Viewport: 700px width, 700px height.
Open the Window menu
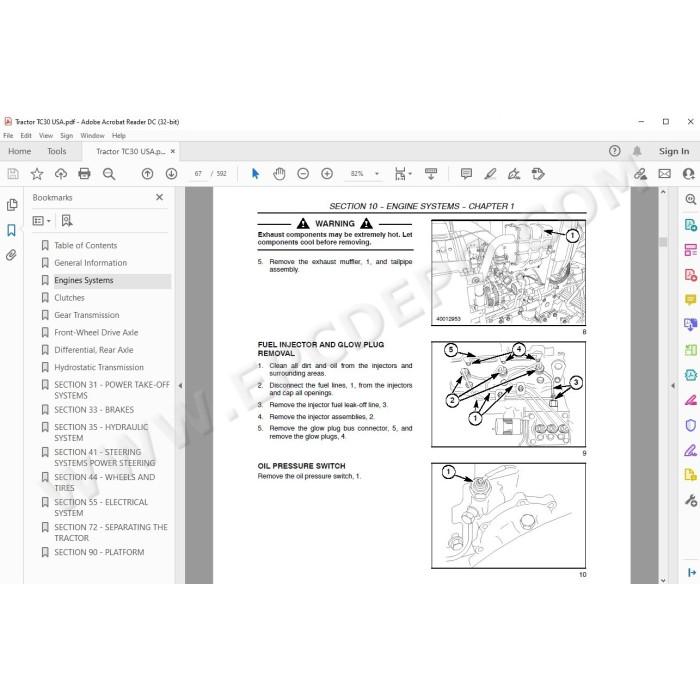click(x=92, y=135)
